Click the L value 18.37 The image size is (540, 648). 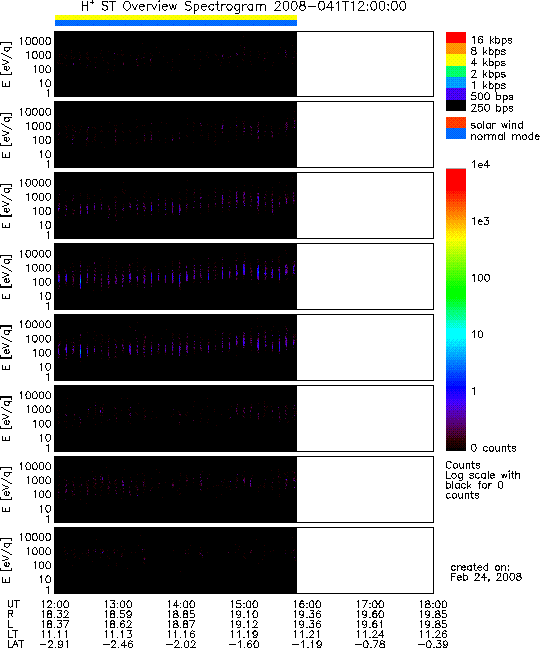point(55,624)
